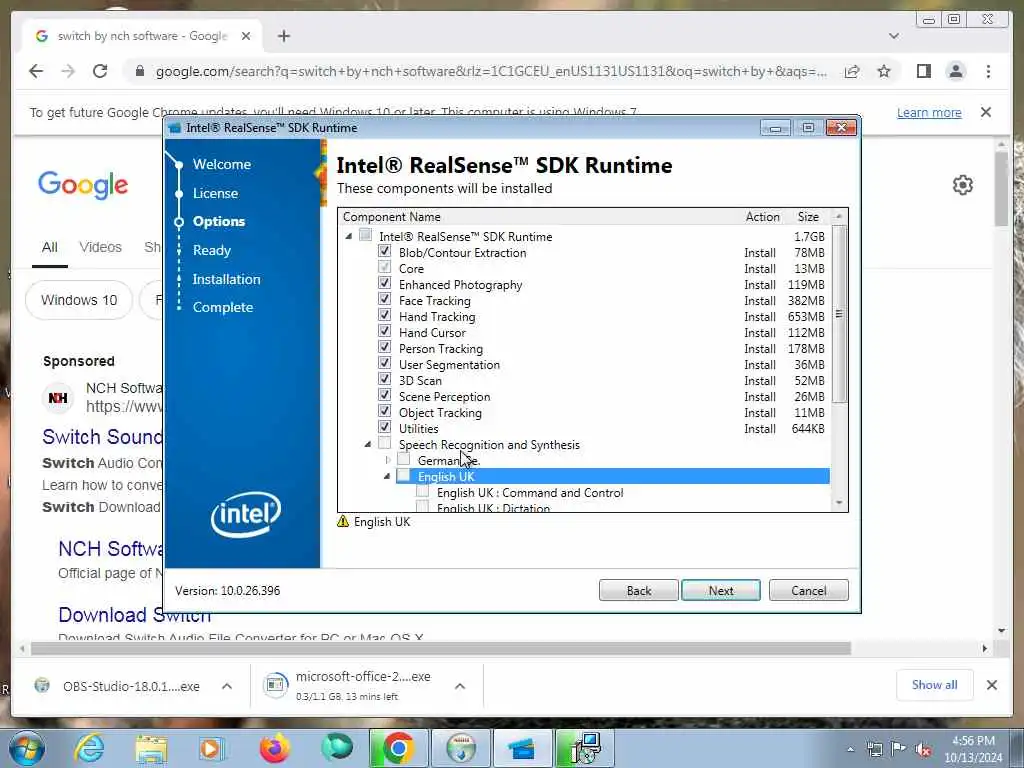Collapse Speech Recognition and Synthesis node
The width and height of the screenshot is (1024, 768).
click(368, 444)
